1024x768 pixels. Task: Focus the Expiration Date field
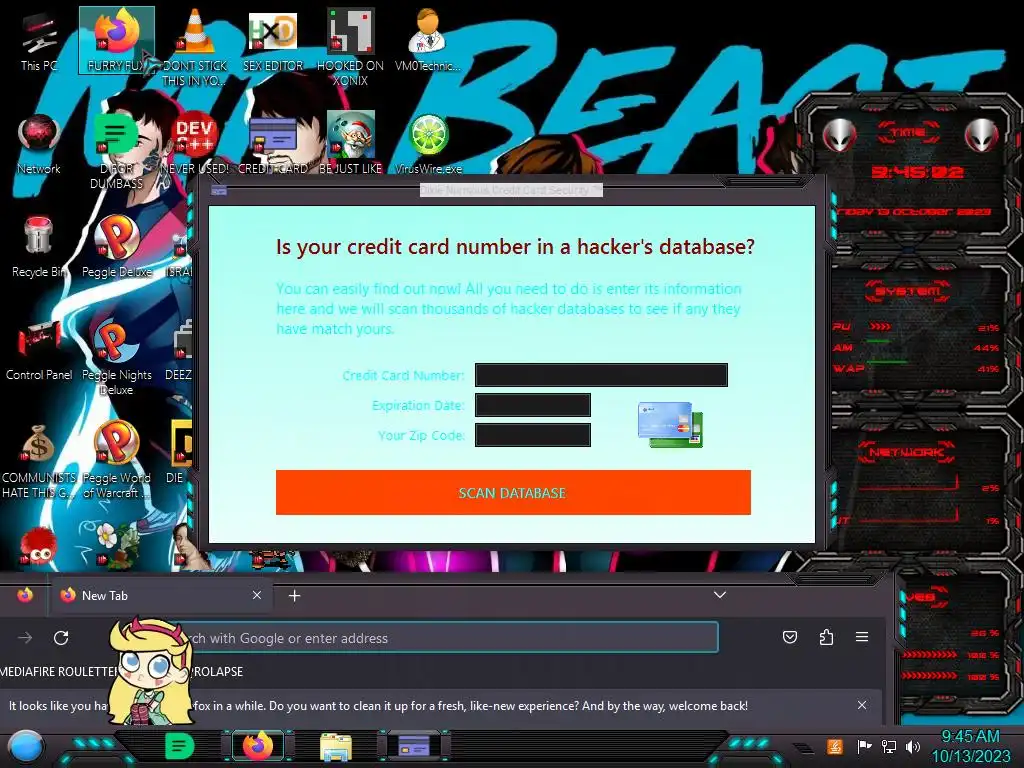533,405
